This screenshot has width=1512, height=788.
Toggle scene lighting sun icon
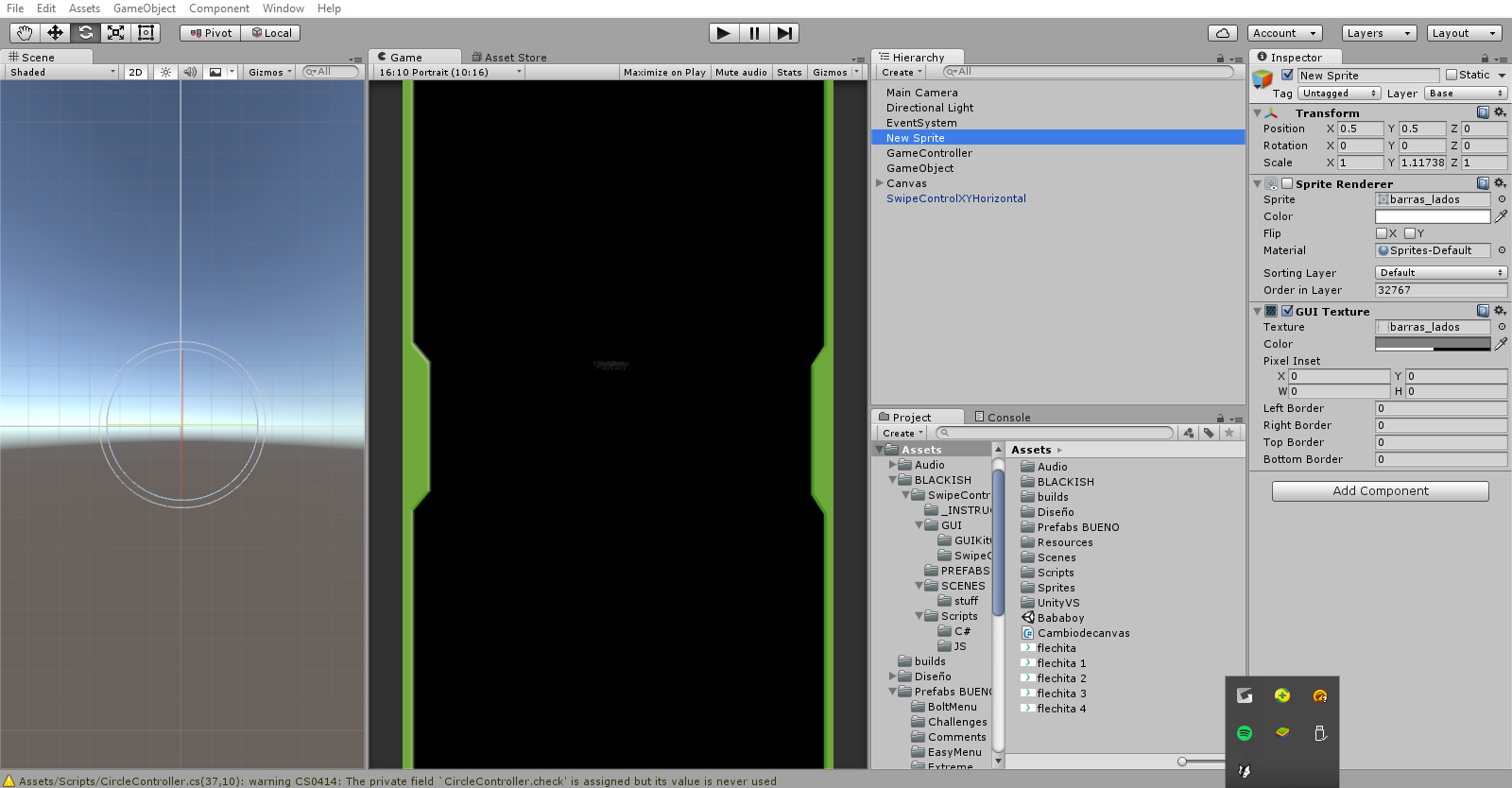coord(165,72)
